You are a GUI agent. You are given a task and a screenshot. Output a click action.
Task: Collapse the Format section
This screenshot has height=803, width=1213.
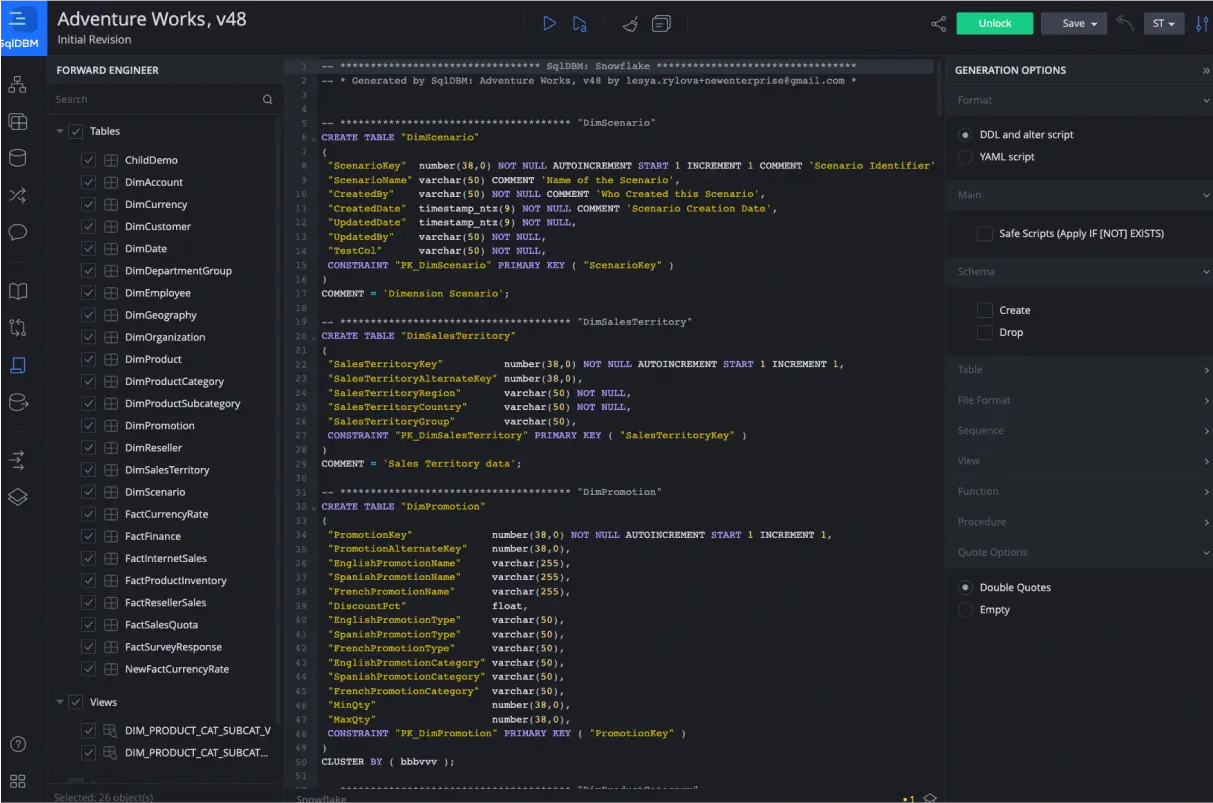pyautogui.click(x=1079, y=100)
